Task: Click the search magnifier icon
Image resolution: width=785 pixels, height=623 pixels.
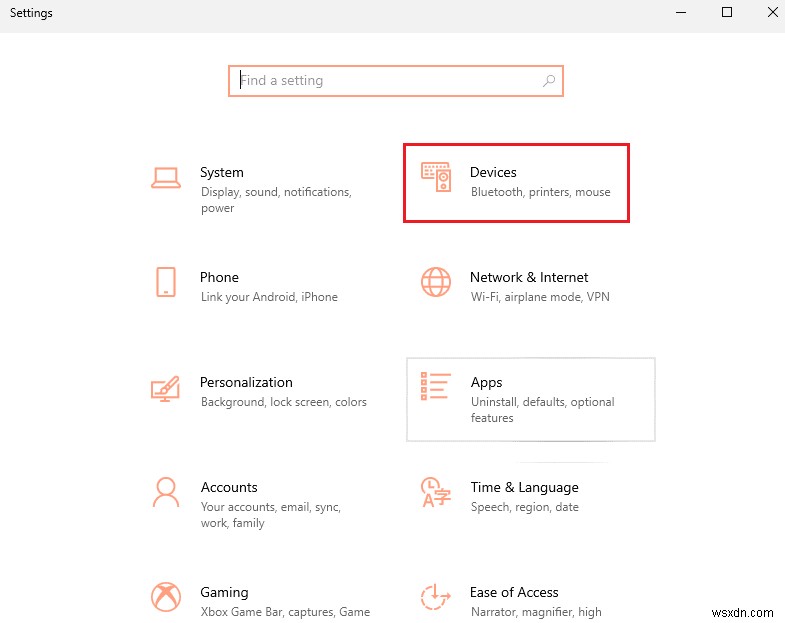Action: [x=549, y=81]
